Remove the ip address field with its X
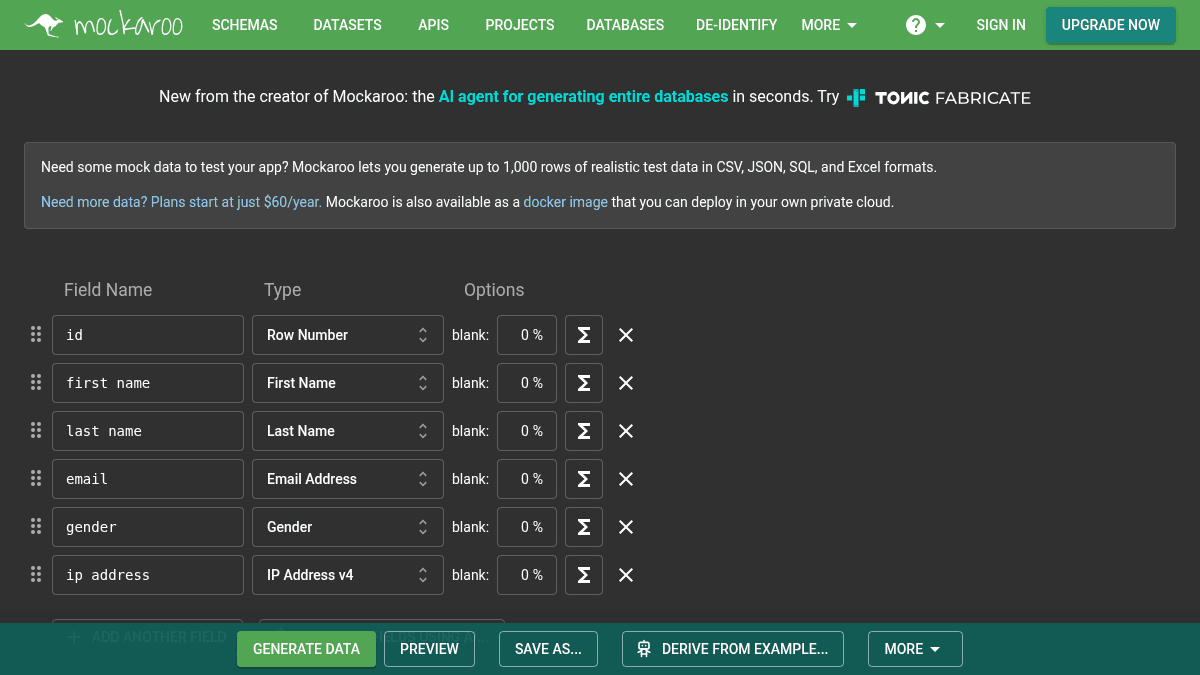This screenshot has height=675, width=1200. [x=626, y=575]
